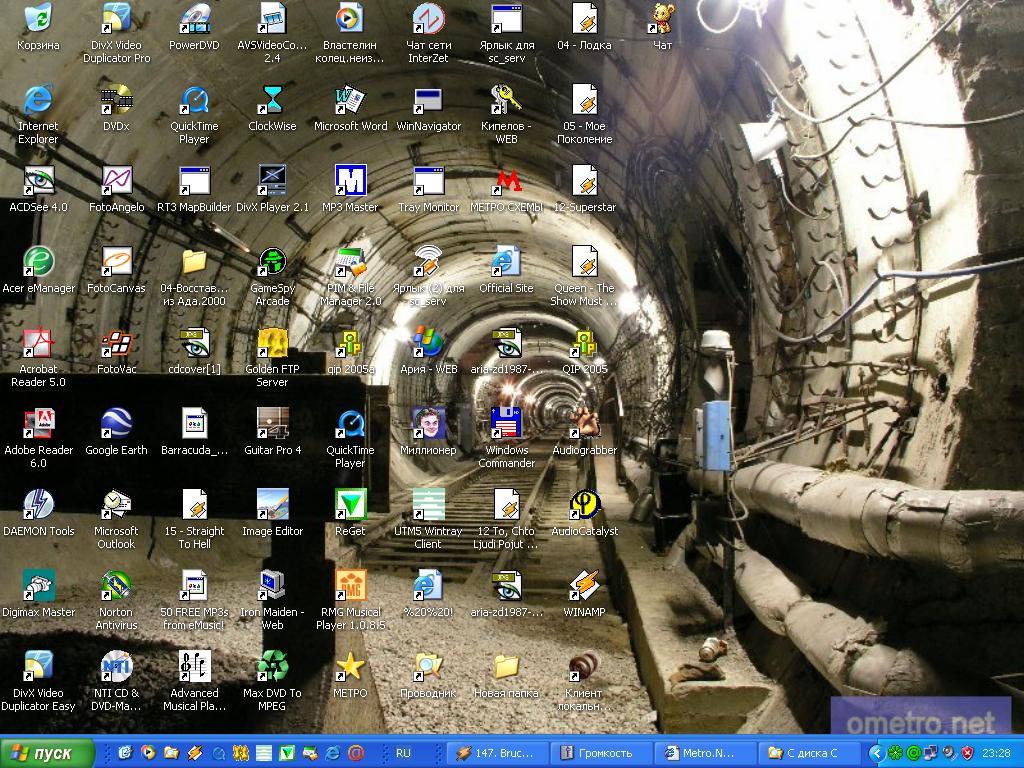Image resolution: width=1024 pixels, height=768 pixels.
Task: Launch PowerDVD from the desktop
Action: [194, 20]
